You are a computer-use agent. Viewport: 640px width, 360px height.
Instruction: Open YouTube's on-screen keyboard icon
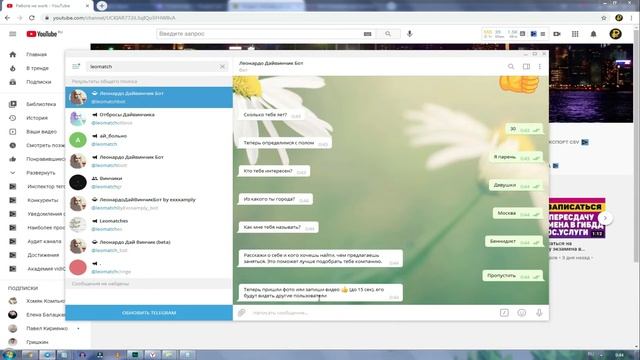pos(367,34)
